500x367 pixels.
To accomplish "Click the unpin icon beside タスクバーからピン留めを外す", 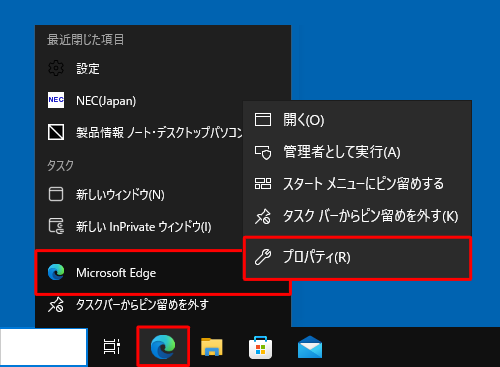I will pyautogui.click(x=55, y=305).
